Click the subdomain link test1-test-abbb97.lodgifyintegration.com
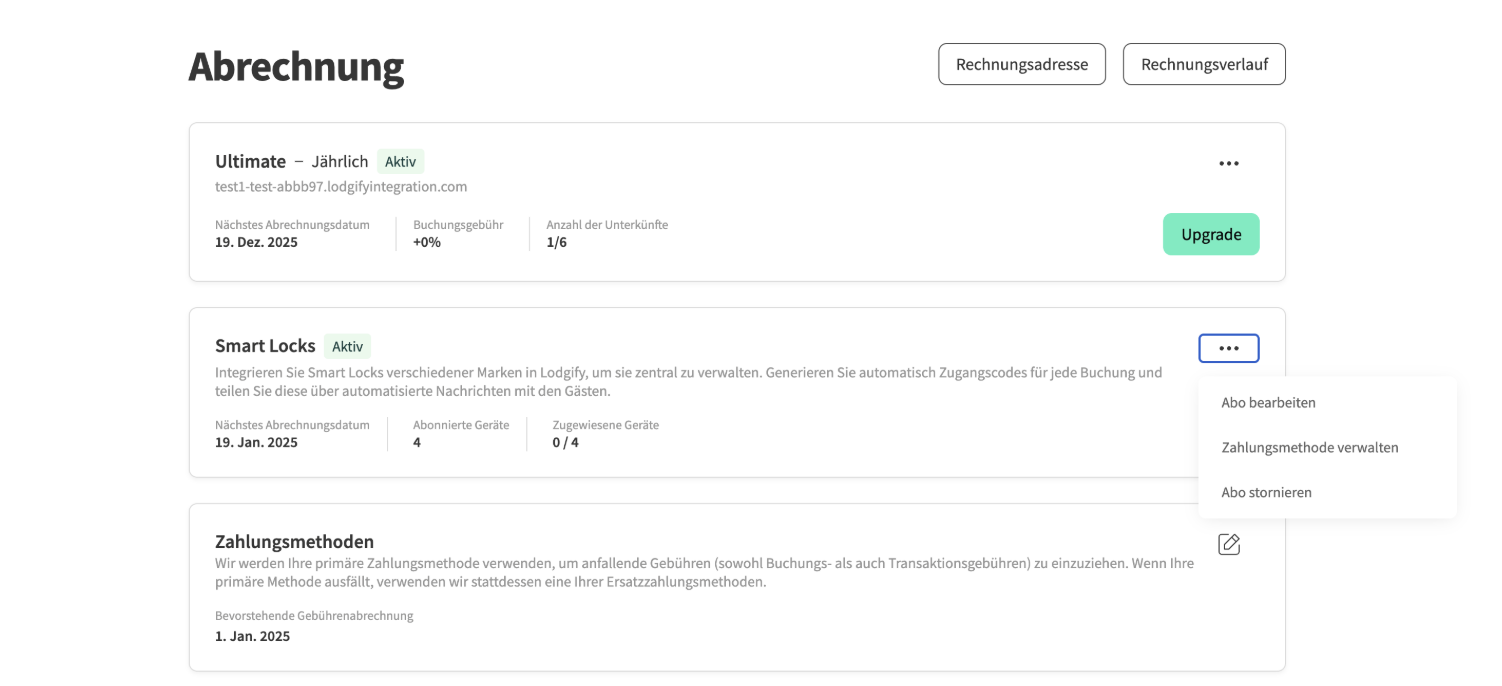The image size is (1502, 686). [341, 186]
